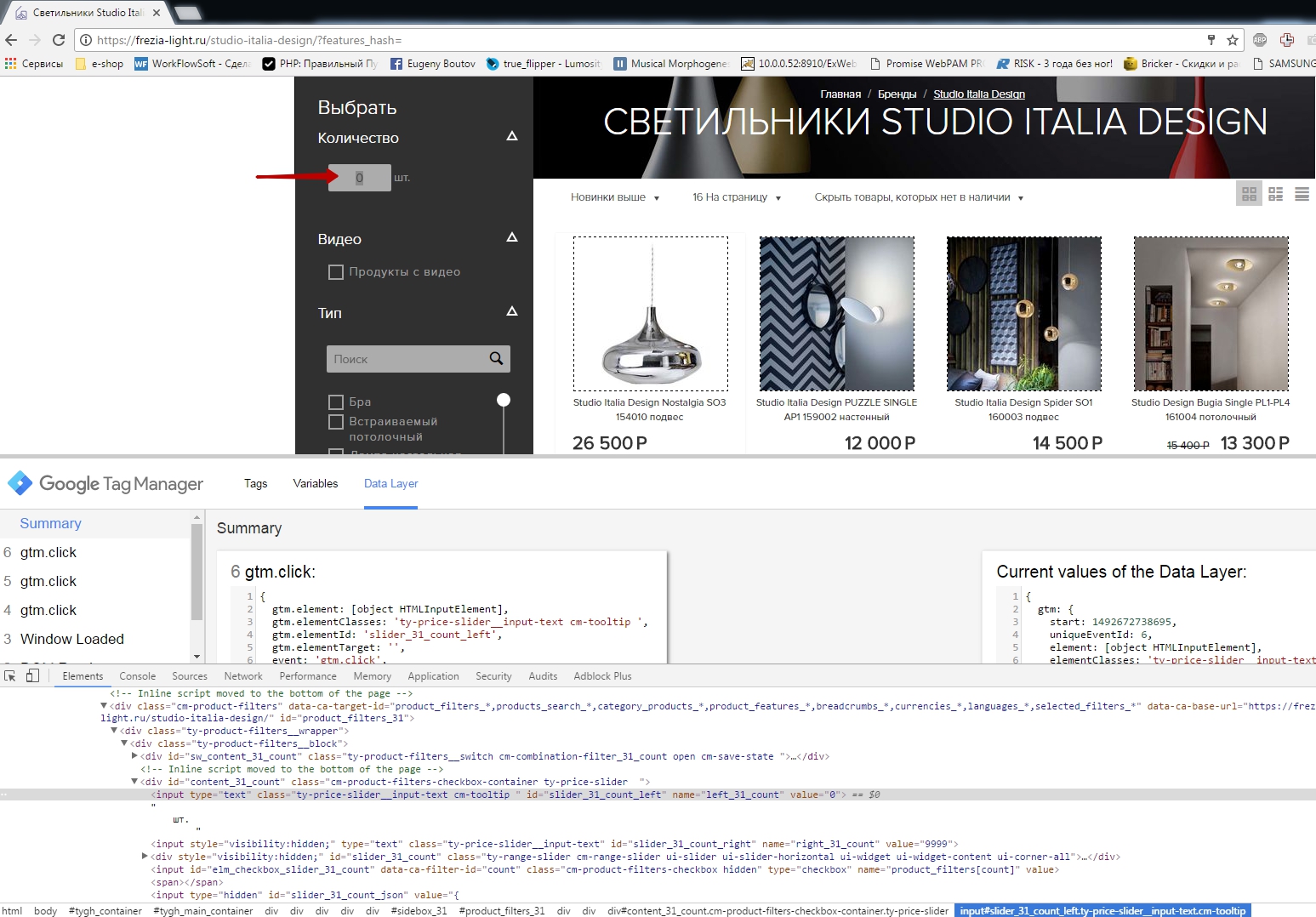Open the Variables tab in Tag Manager
Screen dimensions: 1316x917
click(315, 483)
